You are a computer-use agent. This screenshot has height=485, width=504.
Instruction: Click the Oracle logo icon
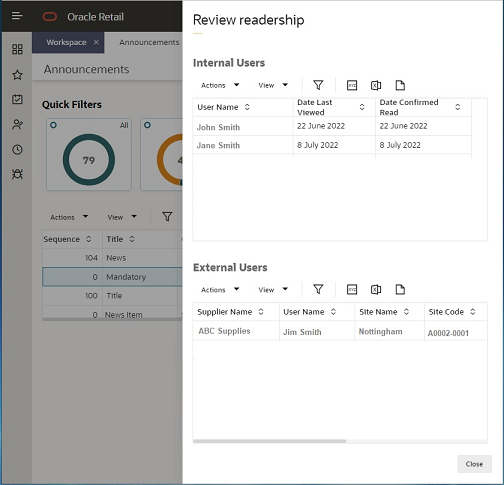point(50,16)
